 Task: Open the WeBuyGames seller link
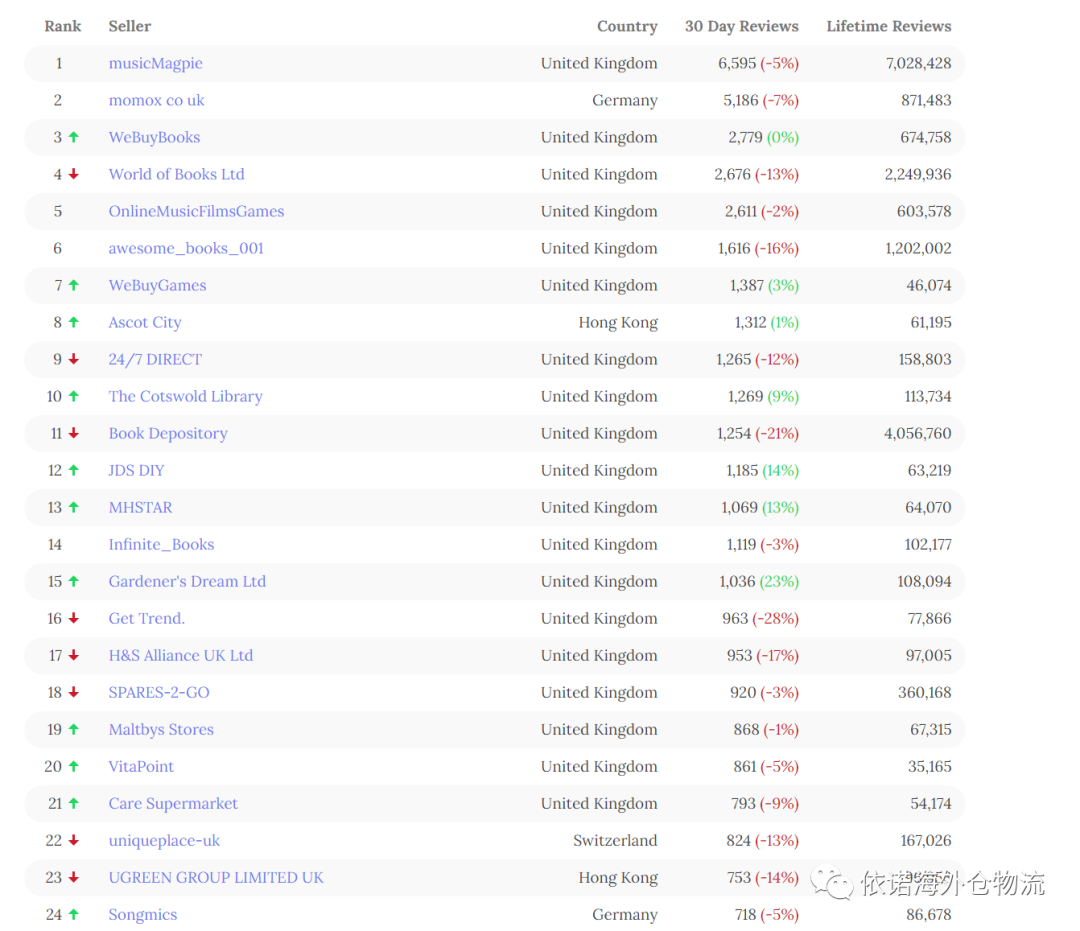pos(158,286)
